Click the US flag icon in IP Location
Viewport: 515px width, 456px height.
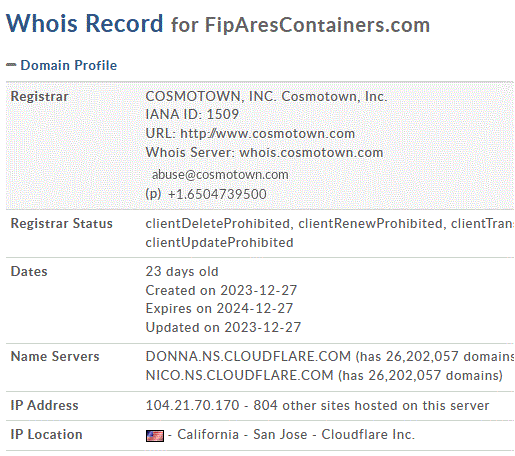pyautogui.click(x=155, y=436)
